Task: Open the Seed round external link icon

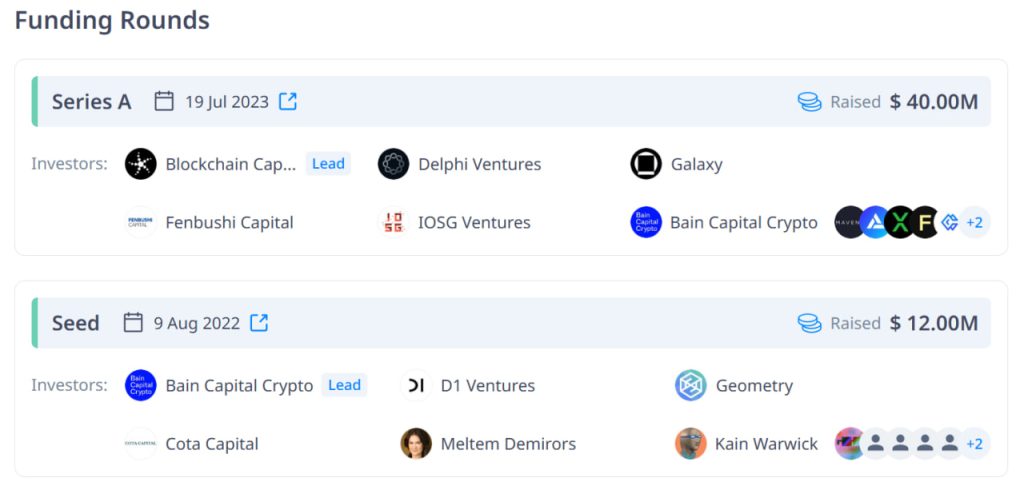Action: [x=259, y=323]
